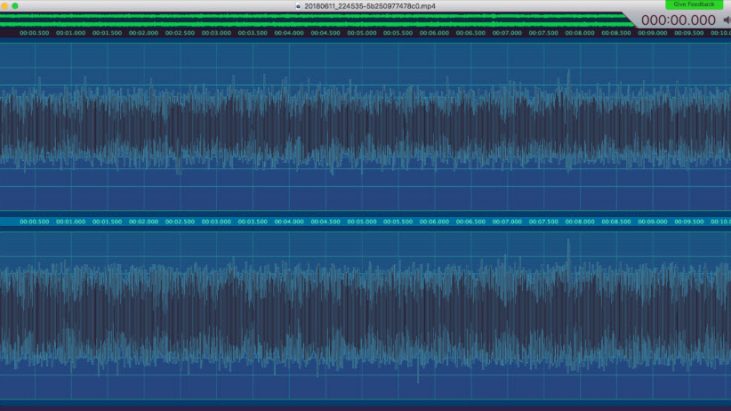Click 00:04.000 on the lower channel ruler
This screenshot has width=731, height=411.
tap(289, 222)
